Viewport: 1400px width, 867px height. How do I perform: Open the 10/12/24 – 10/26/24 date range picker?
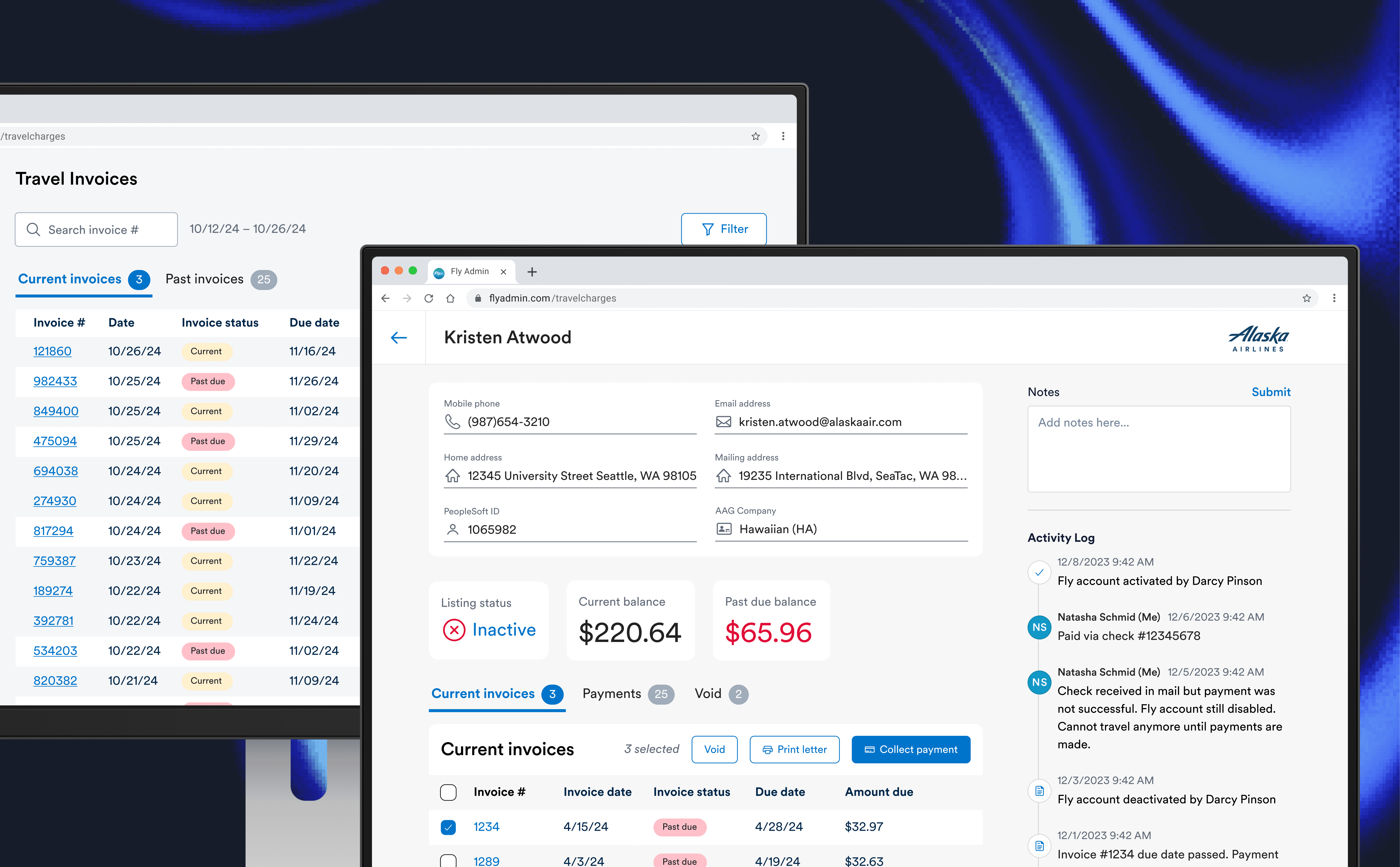(x=248, y=229)
